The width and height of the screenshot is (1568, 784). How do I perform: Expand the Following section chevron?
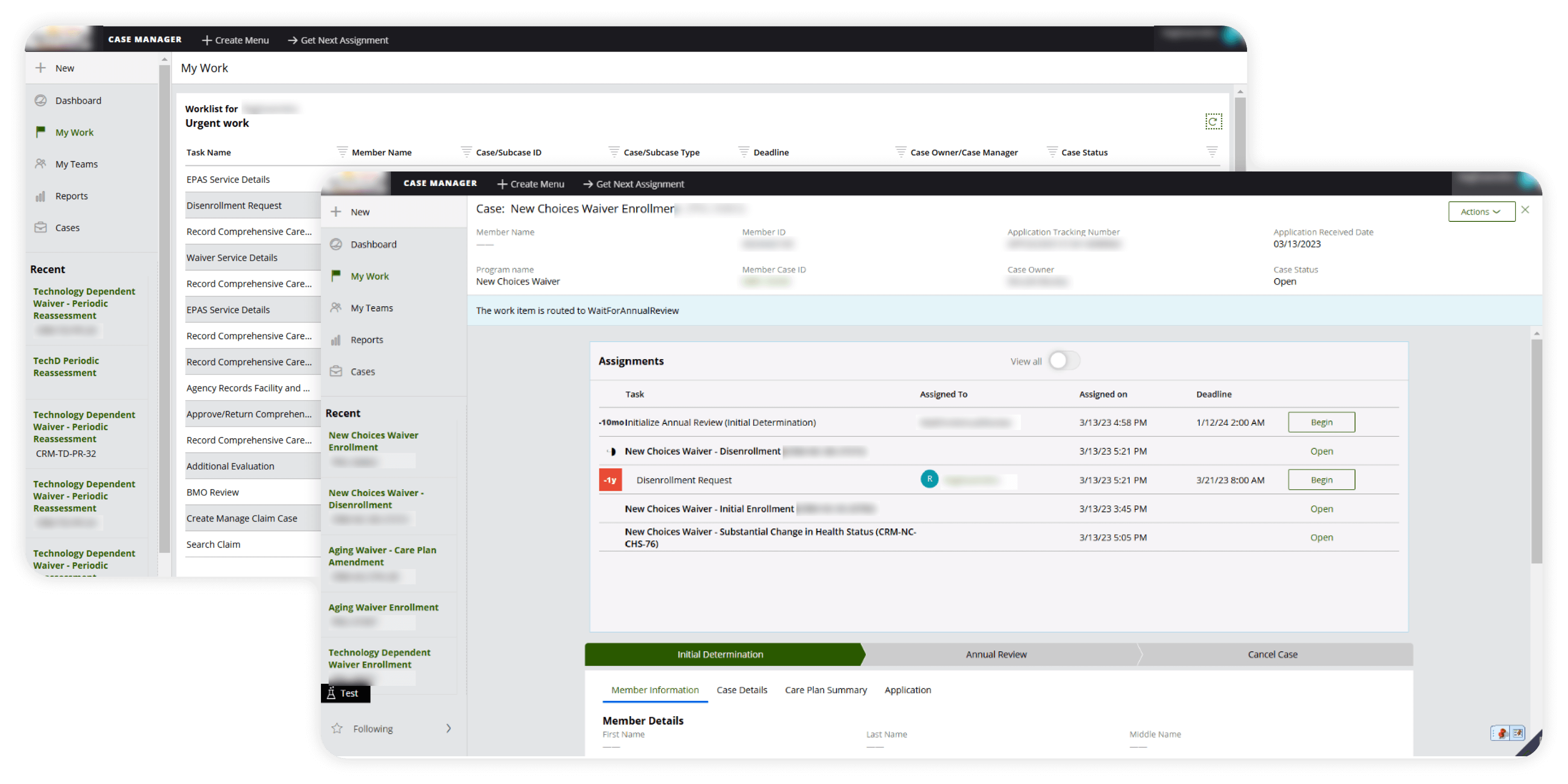(x=449, y=728)
